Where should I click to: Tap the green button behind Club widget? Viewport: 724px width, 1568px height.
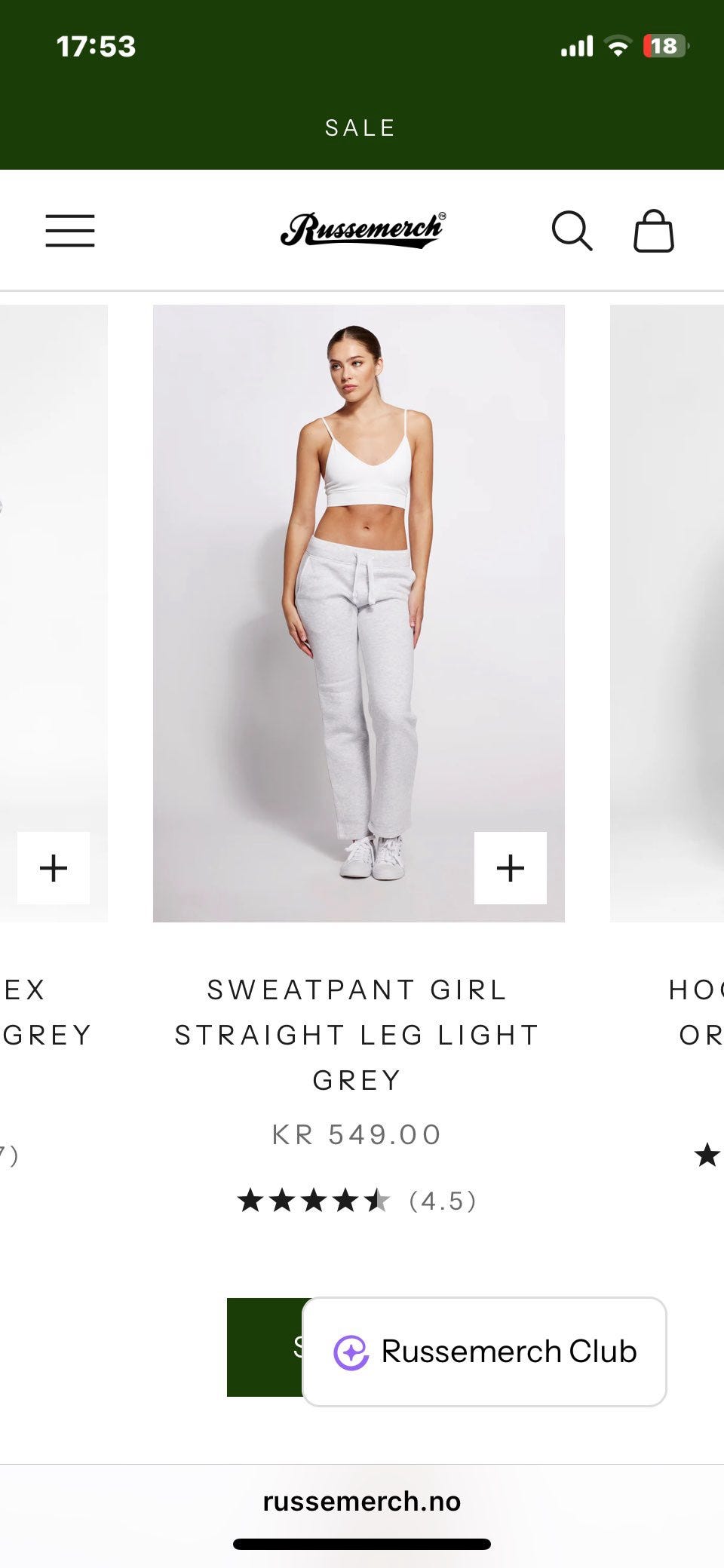point(265,1347)
